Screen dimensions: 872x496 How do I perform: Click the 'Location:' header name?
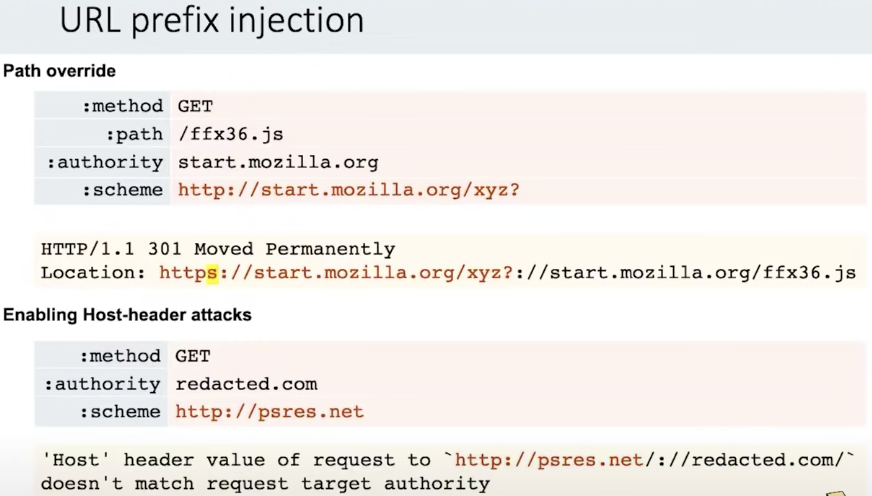click(84, 272)
